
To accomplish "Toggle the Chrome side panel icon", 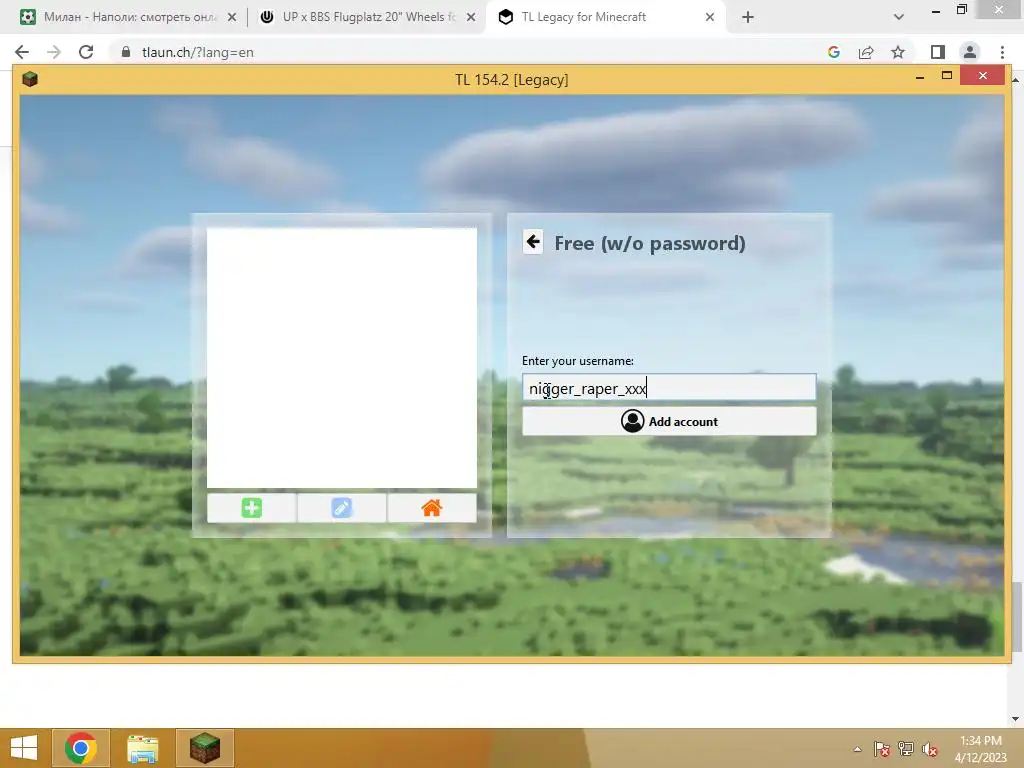I will click(938, 52).
